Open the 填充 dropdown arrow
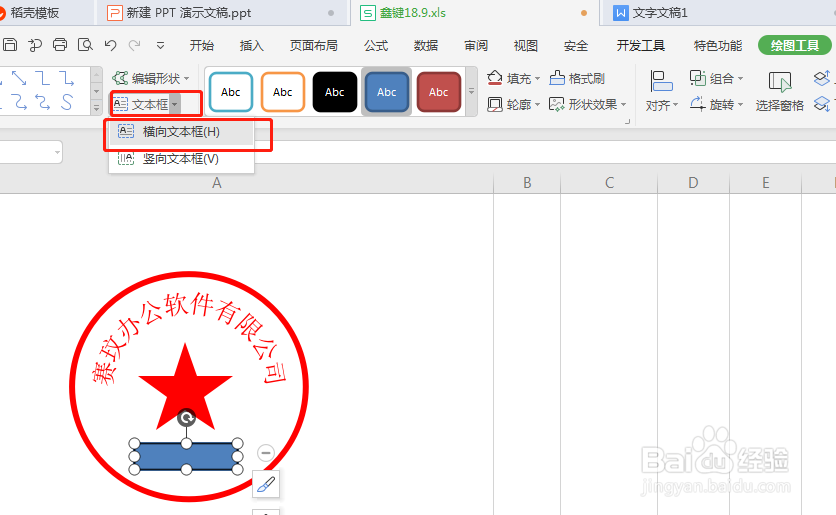Viewport: 836px width, 515px height. [x=537, y=79]
